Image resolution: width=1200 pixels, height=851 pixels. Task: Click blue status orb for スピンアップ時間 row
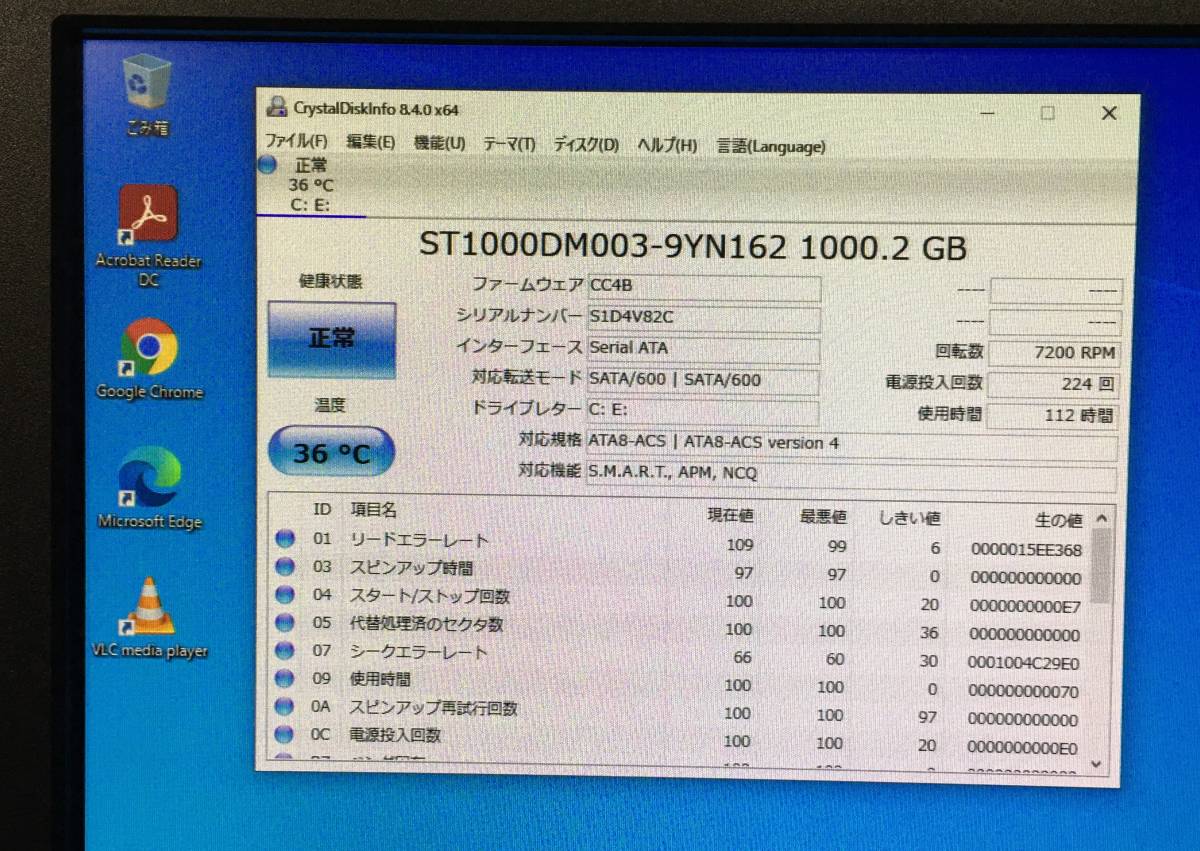[x=285, y=567]
